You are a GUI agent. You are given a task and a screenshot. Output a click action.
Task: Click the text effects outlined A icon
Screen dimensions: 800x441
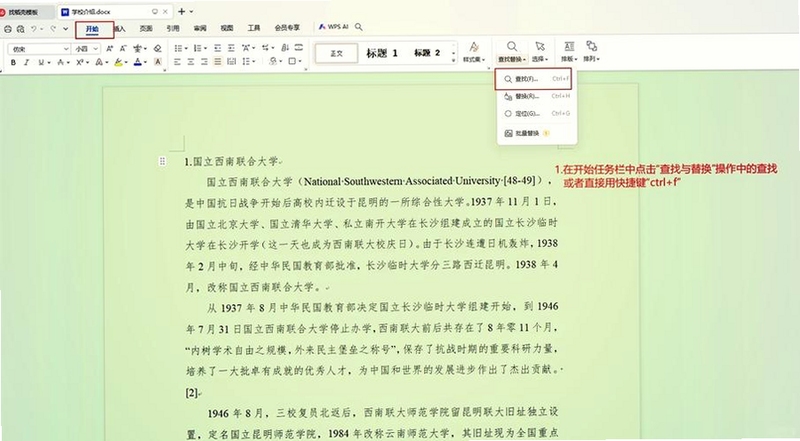pyautogui.click(x=99, y=62)
